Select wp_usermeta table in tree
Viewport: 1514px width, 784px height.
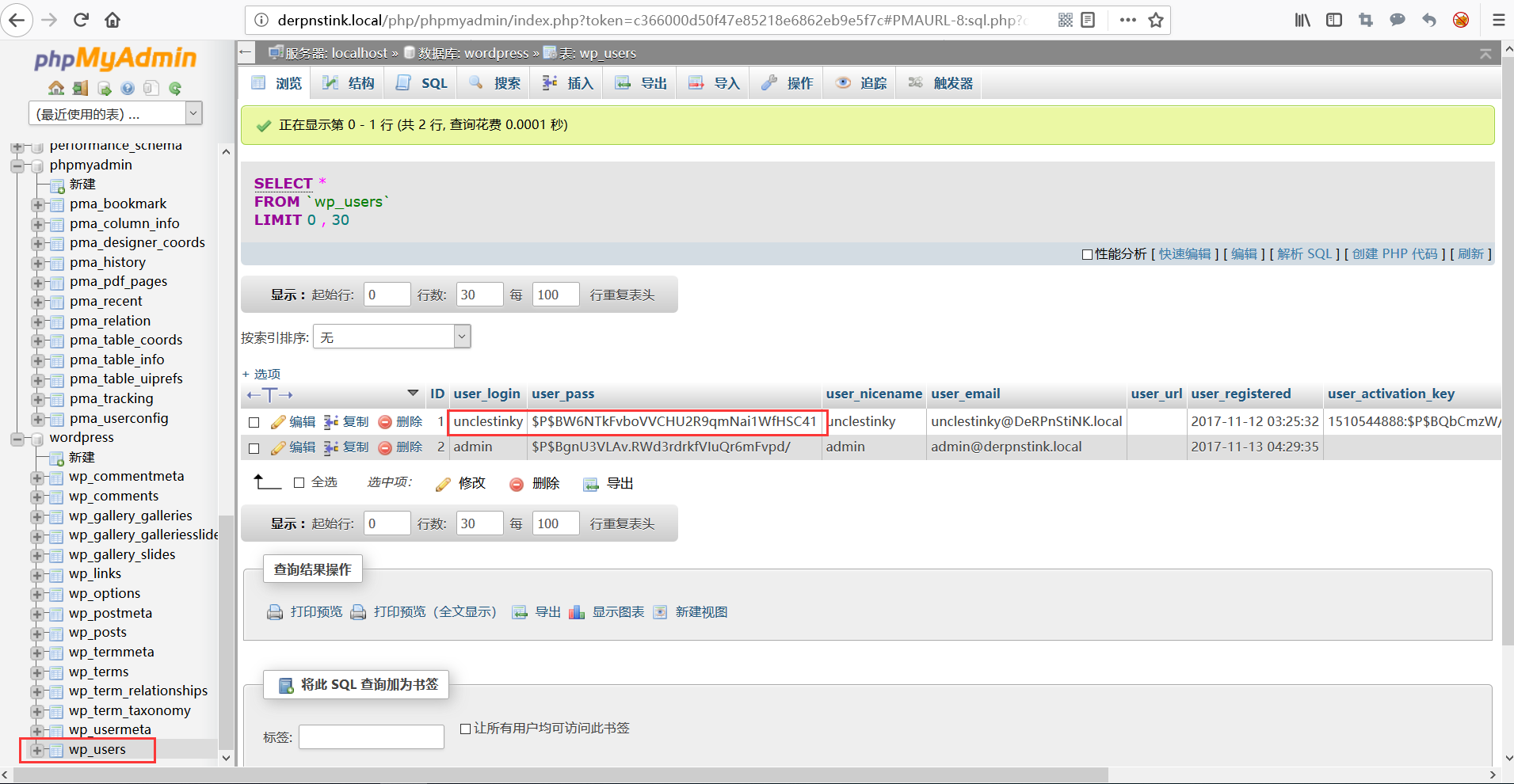[x=109, y=730]
